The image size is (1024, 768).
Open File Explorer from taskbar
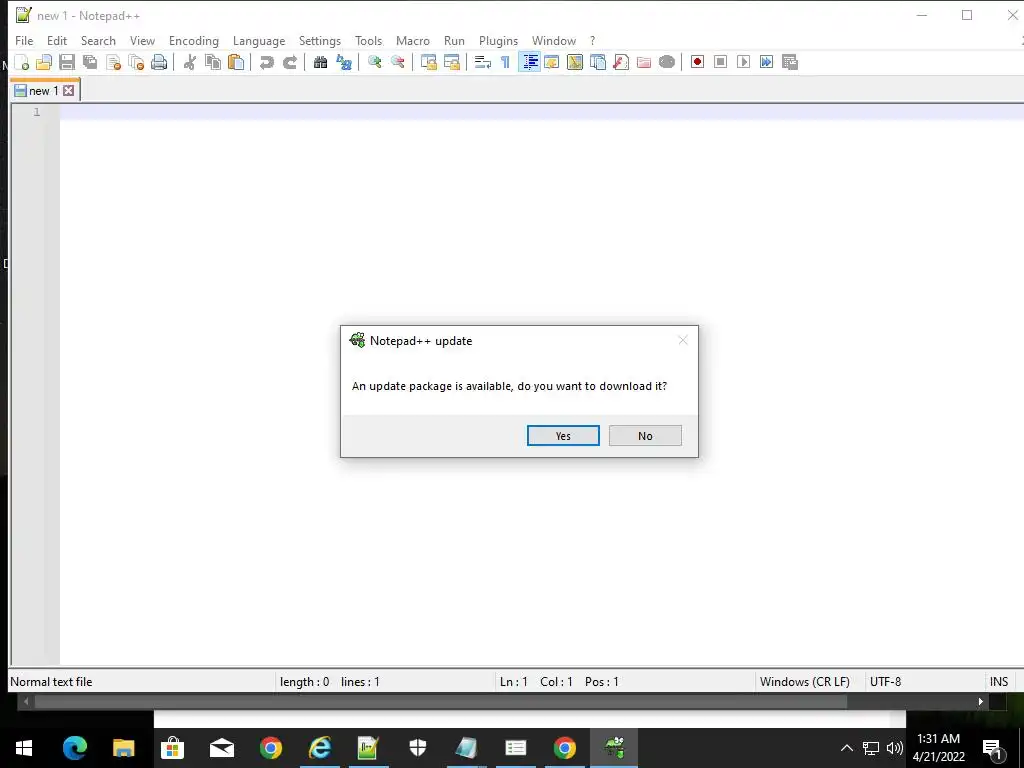pos(123,748)
